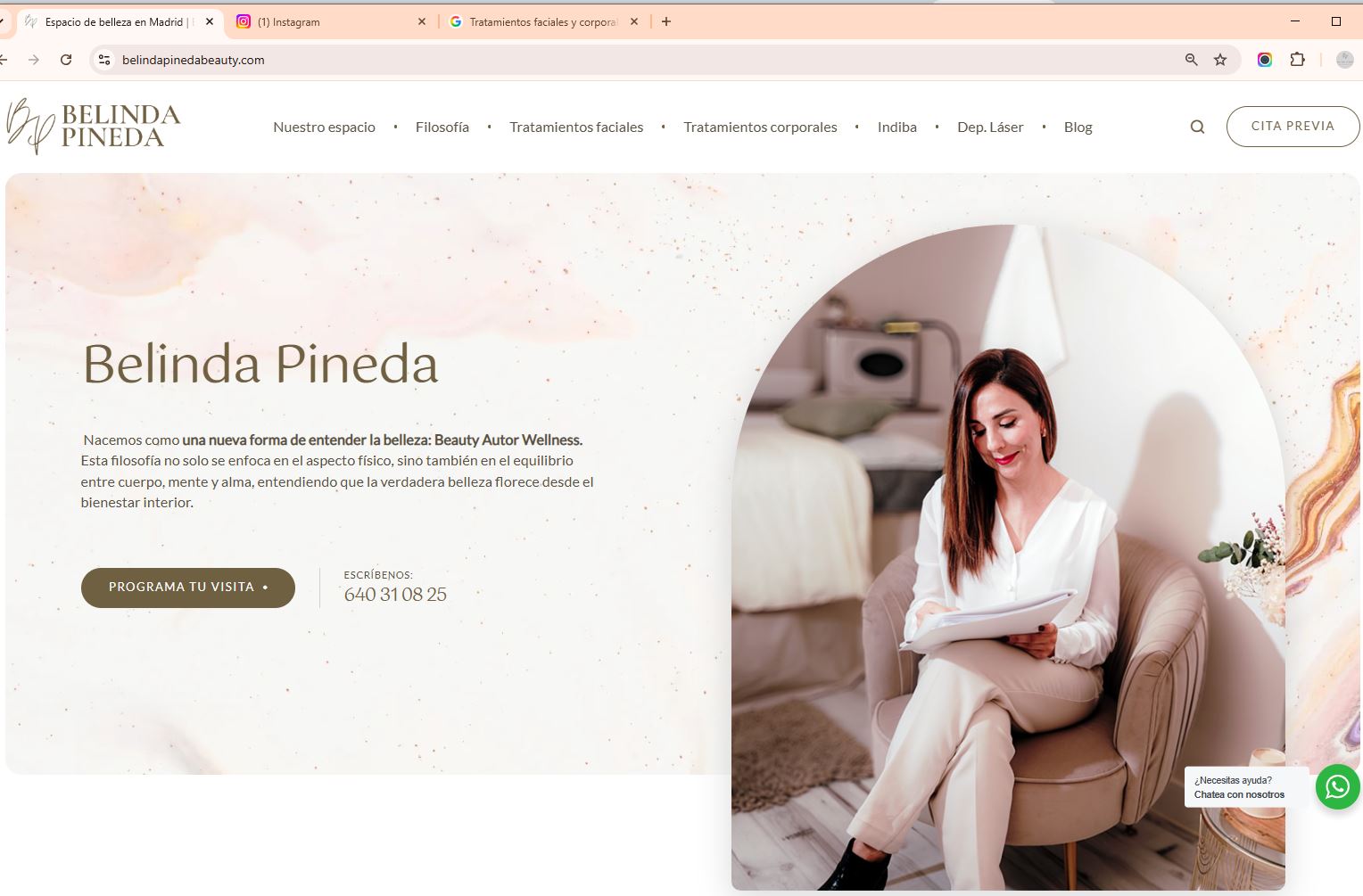Close the Espacio de belleza tab
1363x896 pixels.
pyautogui.click(x=210, y=21)
